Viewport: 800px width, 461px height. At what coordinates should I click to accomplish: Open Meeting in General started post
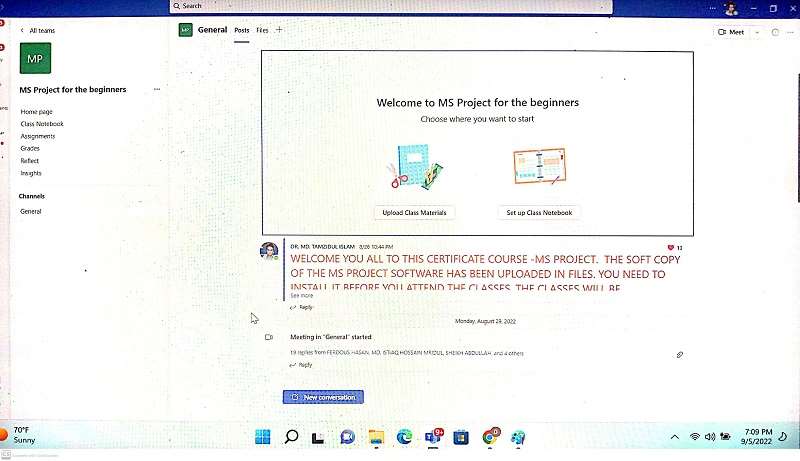point(331,337)
